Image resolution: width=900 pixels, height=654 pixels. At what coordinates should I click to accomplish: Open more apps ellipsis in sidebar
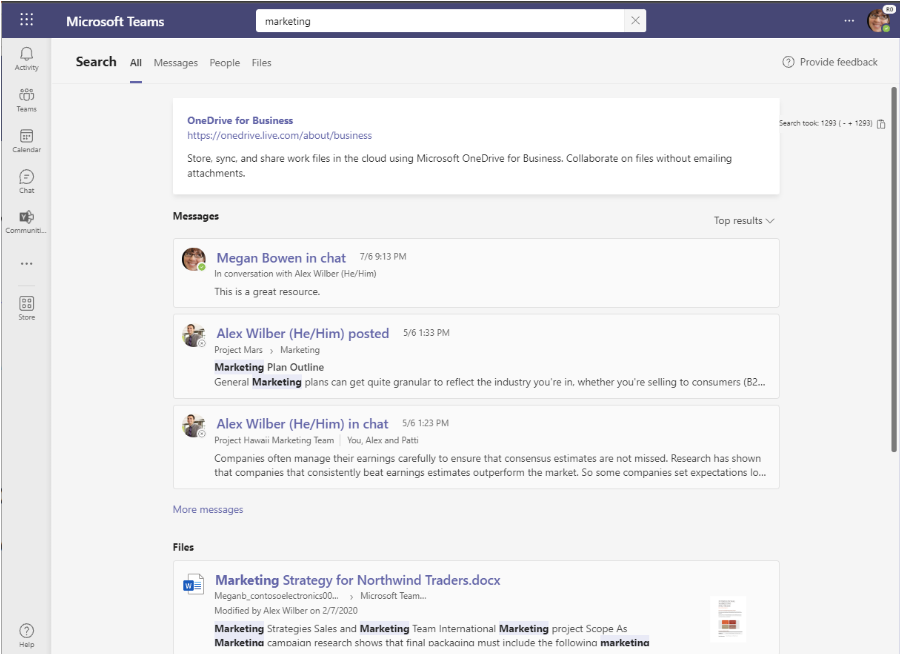(x=26, y=264)
